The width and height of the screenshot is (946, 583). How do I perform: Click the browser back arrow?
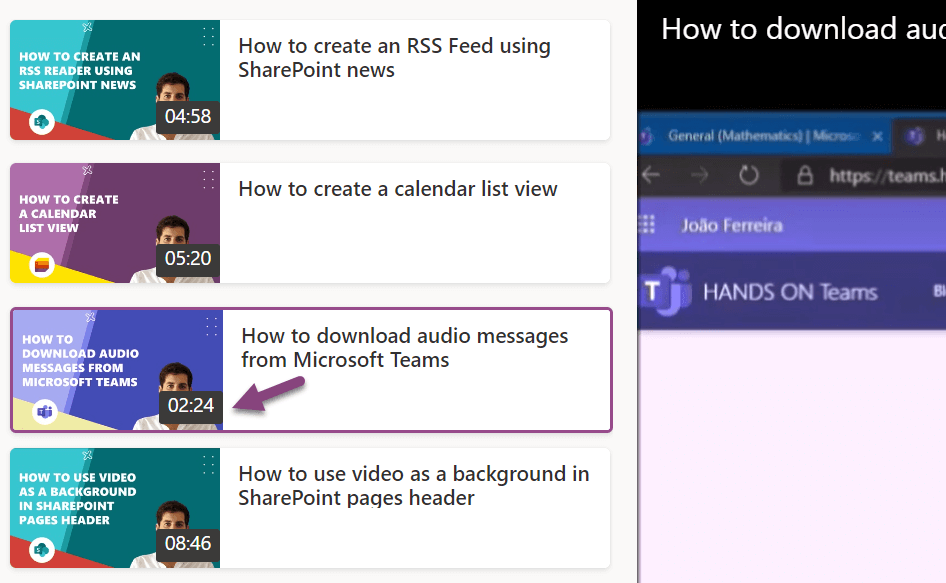click(651, 173)
